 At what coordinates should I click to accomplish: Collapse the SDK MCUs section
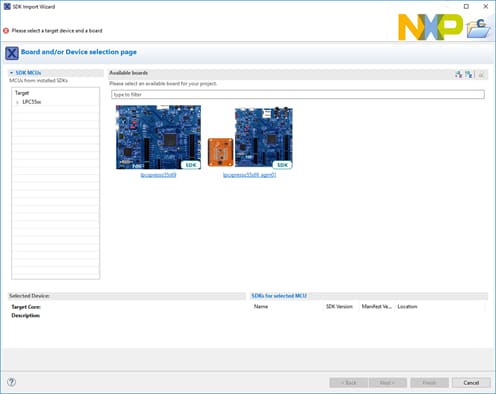11,73
